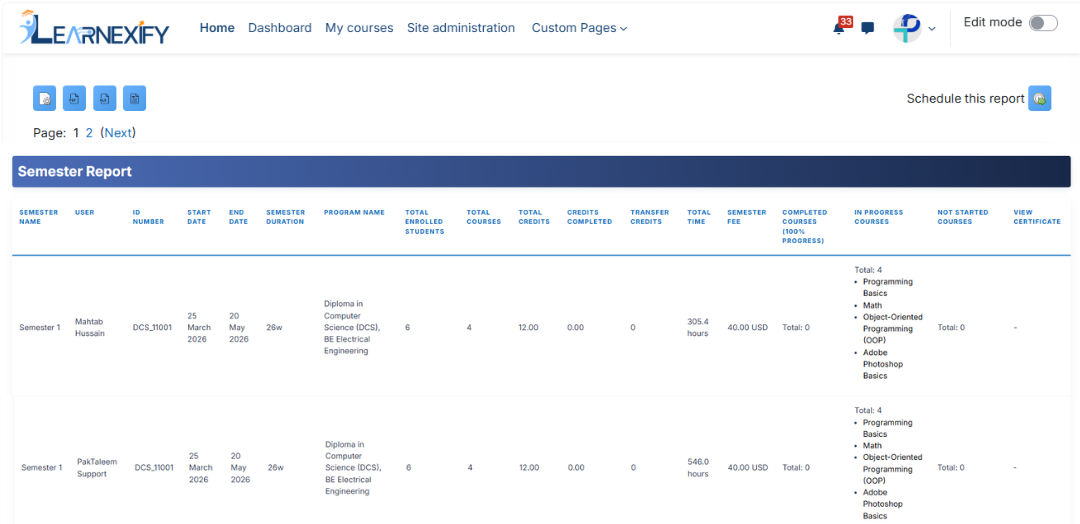Image resolution: width=1080 pixels, height=524 pixels.
Task: Click the Schedule this report label
Action: 965,98
